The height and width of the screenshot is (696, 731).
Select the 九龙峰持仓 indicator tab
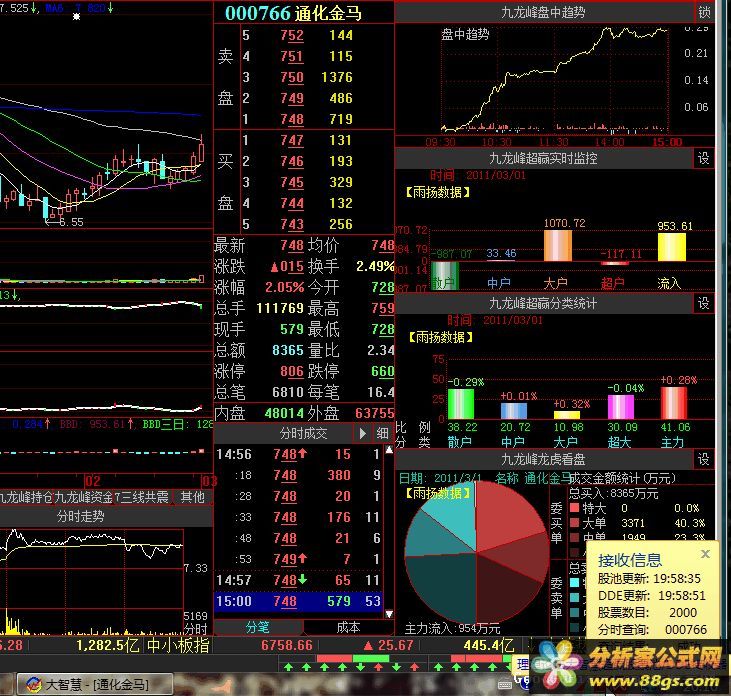[27, 497]
